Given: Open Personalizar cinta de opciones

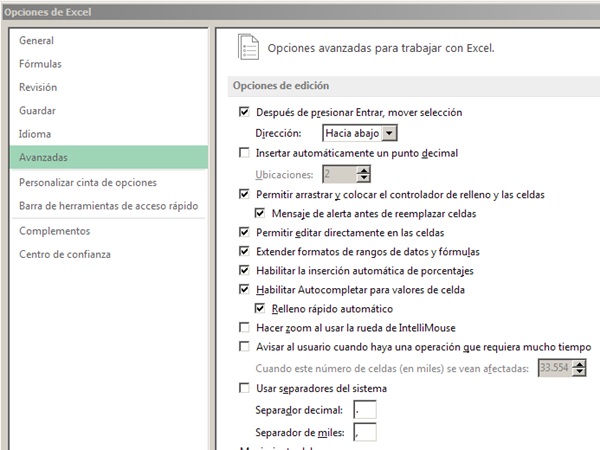Looking at the screenshot, I should [88, 183].
